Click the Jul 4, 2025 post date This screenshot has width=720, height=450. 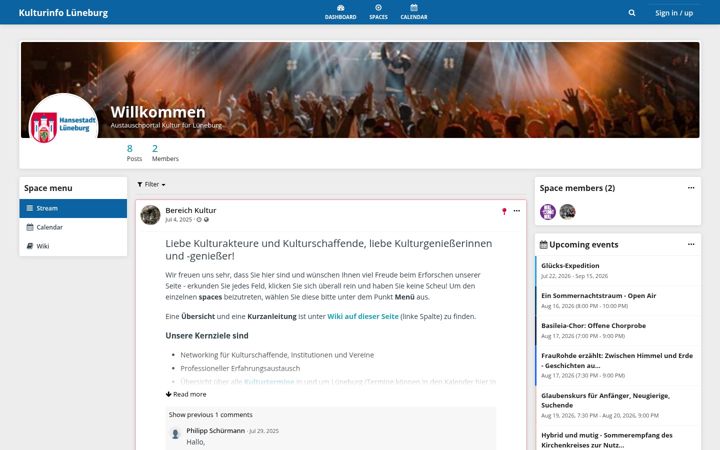179,219
